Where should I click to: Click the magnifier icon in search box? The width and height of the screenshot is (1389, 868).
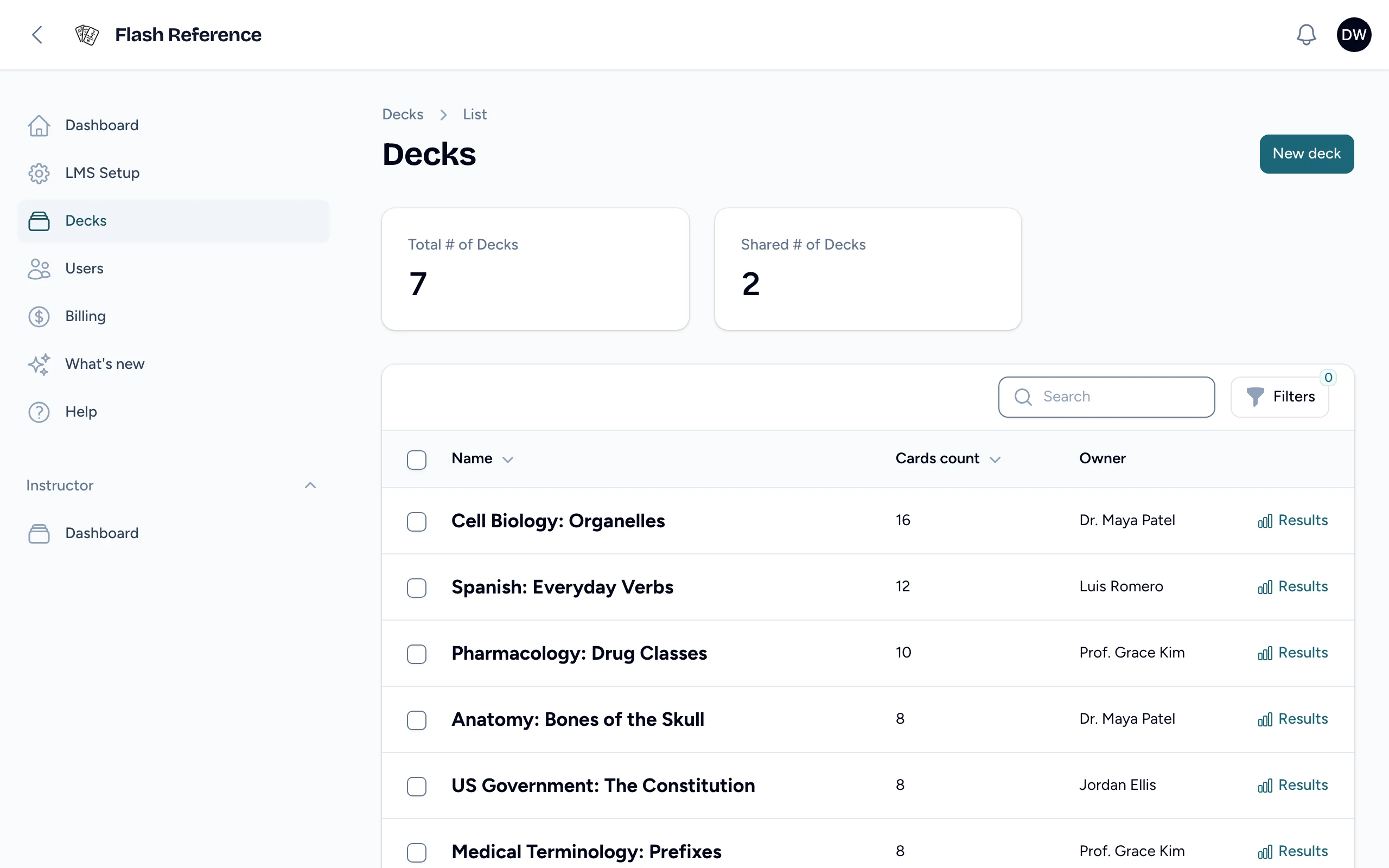click(x=1023, y=397)
